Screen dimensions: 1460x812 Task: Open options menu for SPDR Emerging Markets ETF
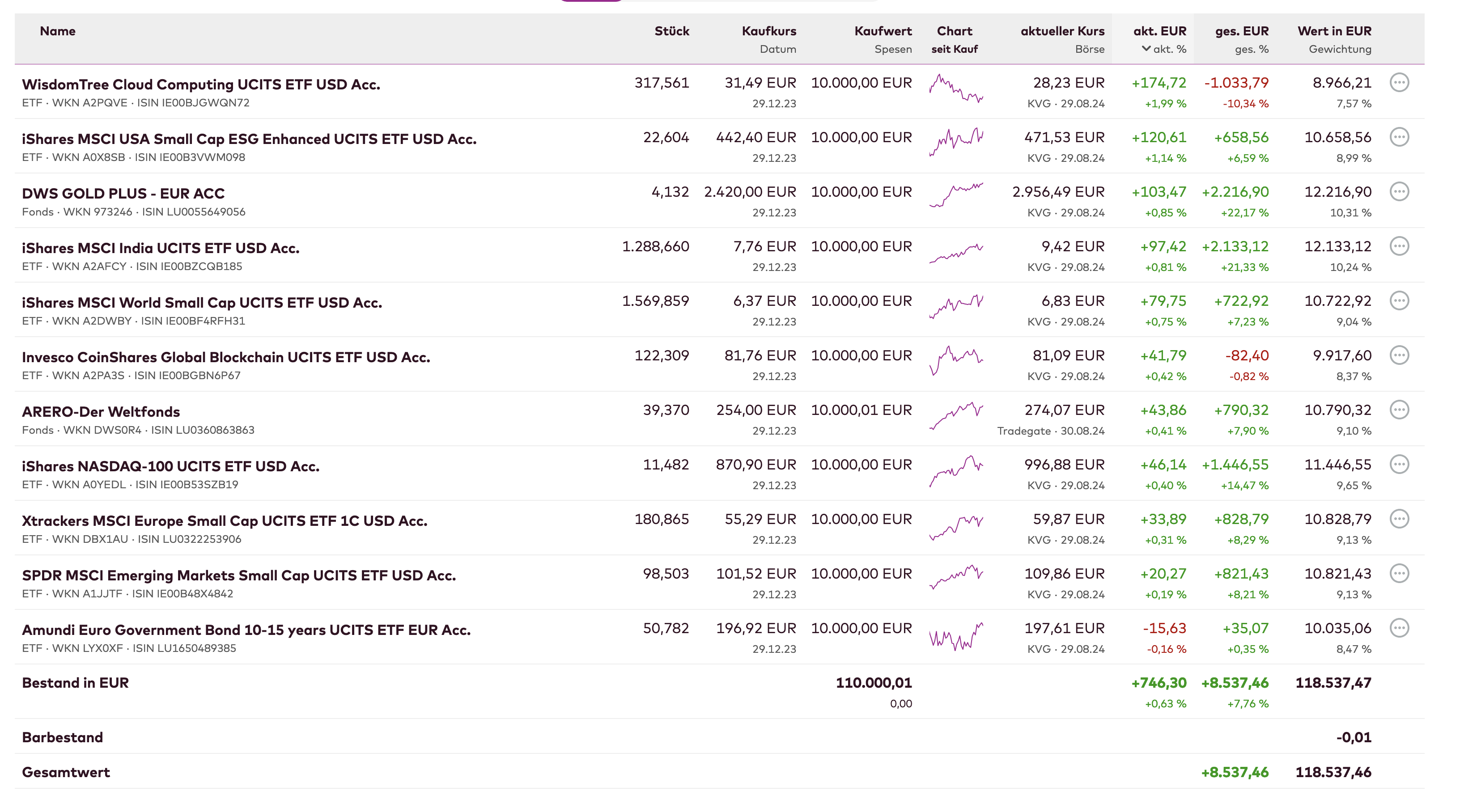1399,573
